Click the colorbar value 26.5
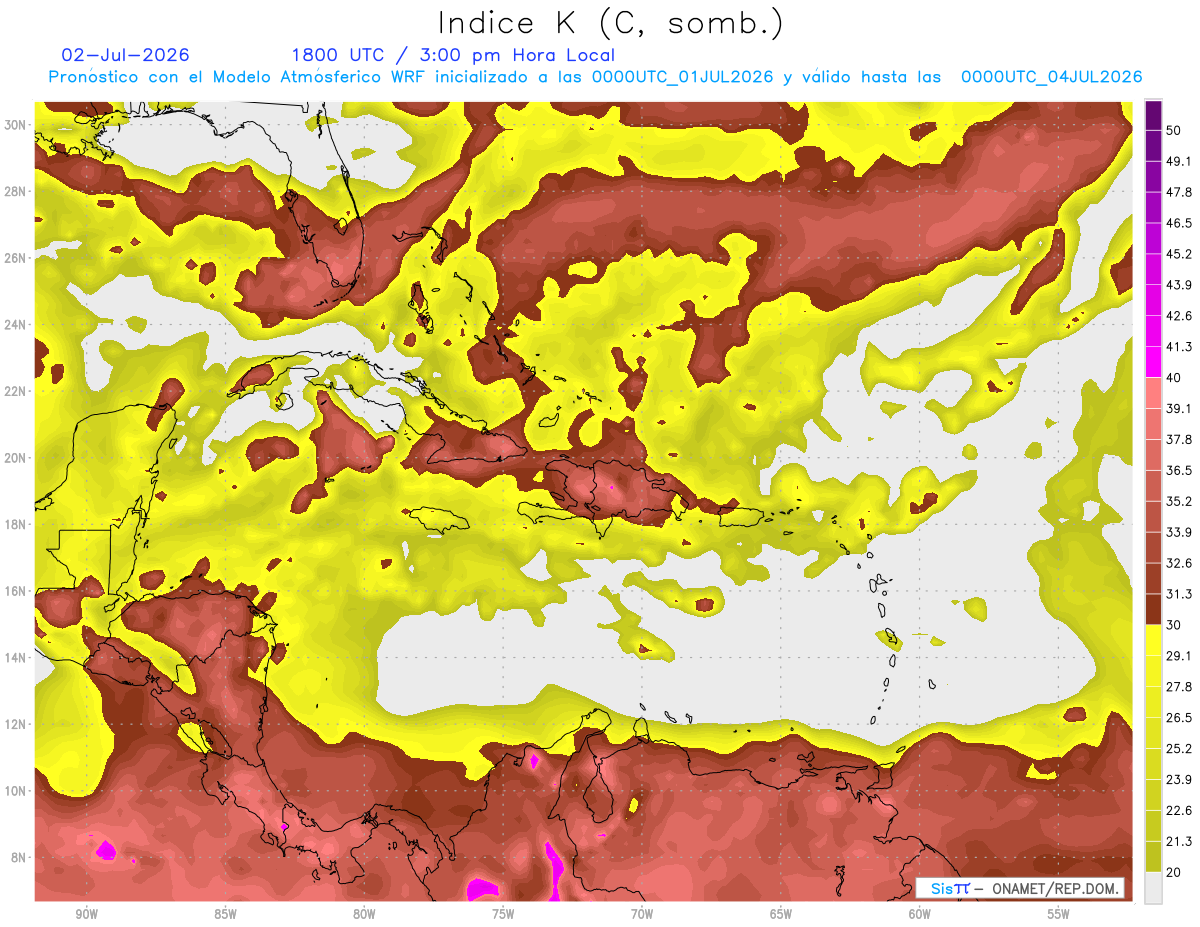The height and width of the screenshot is (927, 1200). [x=1178, y=718]
